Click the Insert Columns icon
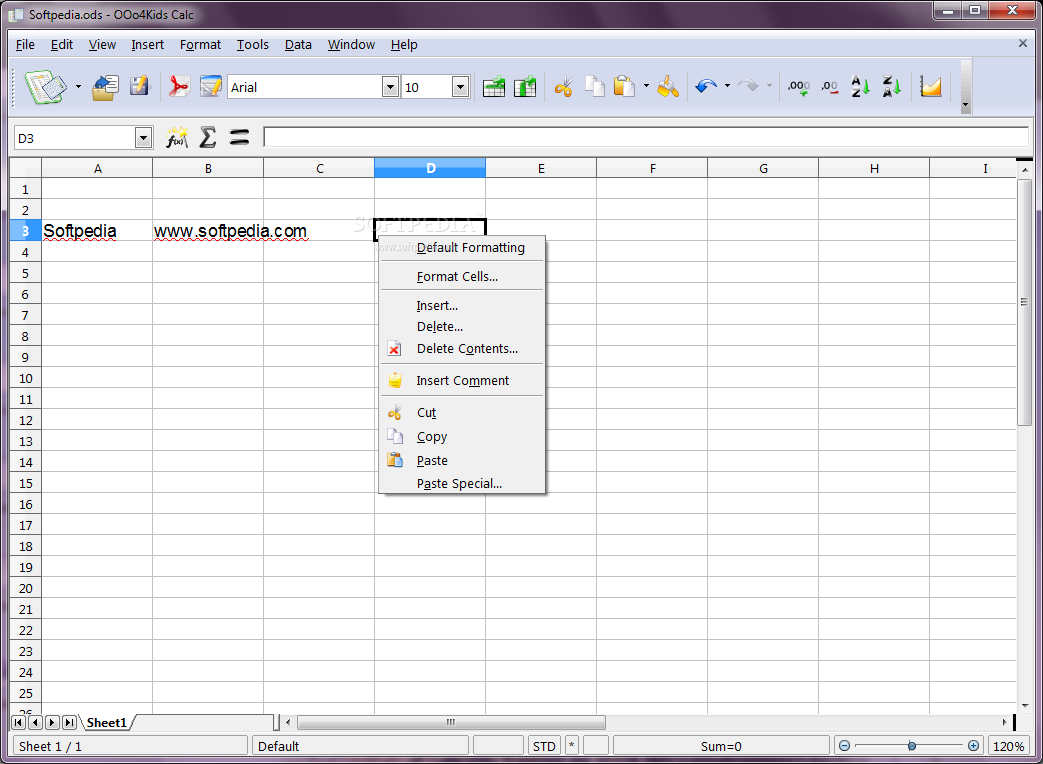Viewport: 1043px width, 764px height. [525, 87]
